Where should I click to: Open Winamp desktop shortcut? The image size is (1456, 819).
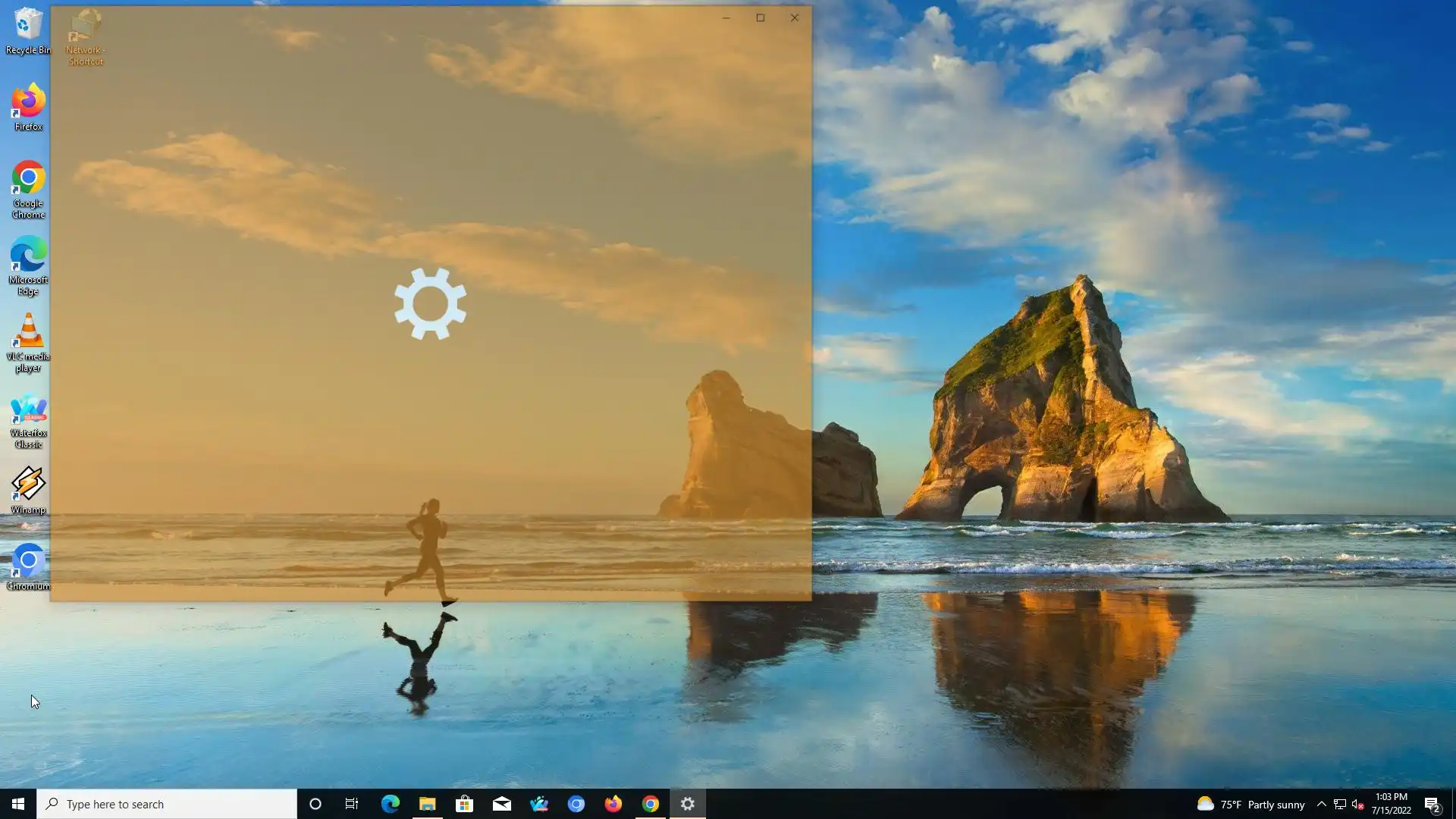click(28, 489)
